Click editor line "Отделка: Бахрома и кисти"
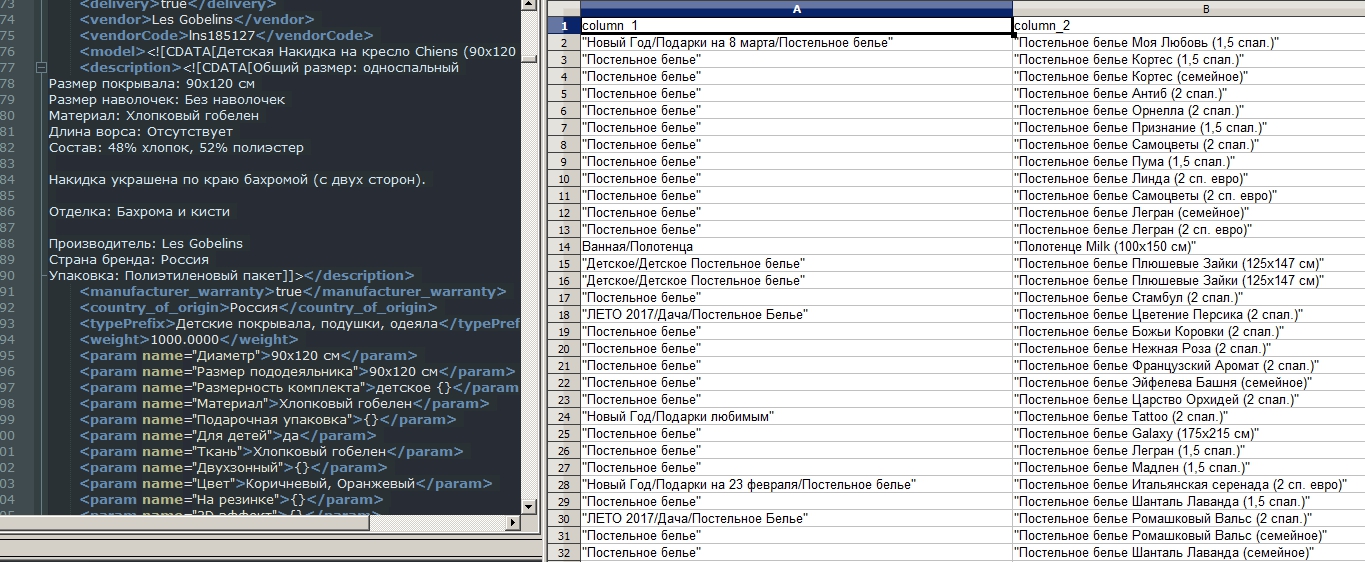This screenshot has width=1365, height=562. 139,212
